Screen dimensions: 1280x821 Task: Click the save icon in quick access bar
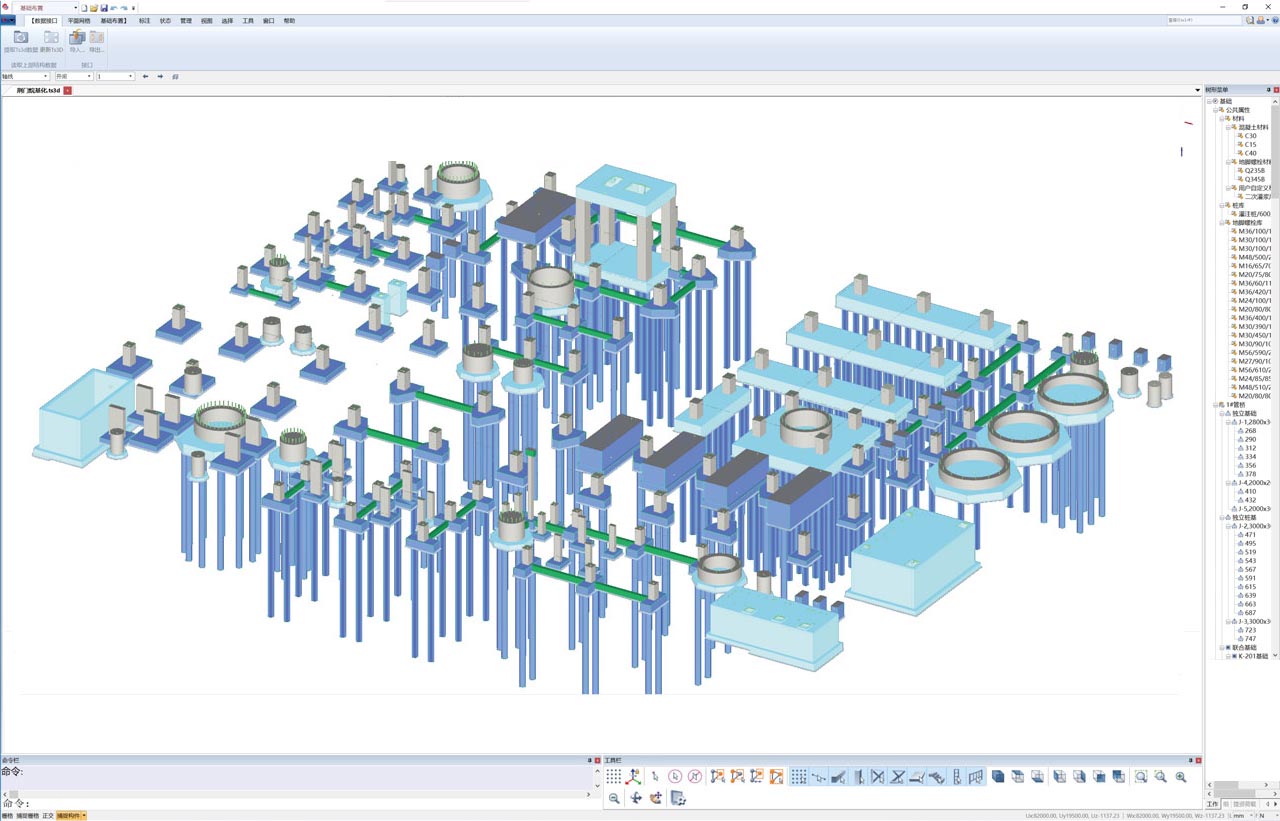point(104,7)
